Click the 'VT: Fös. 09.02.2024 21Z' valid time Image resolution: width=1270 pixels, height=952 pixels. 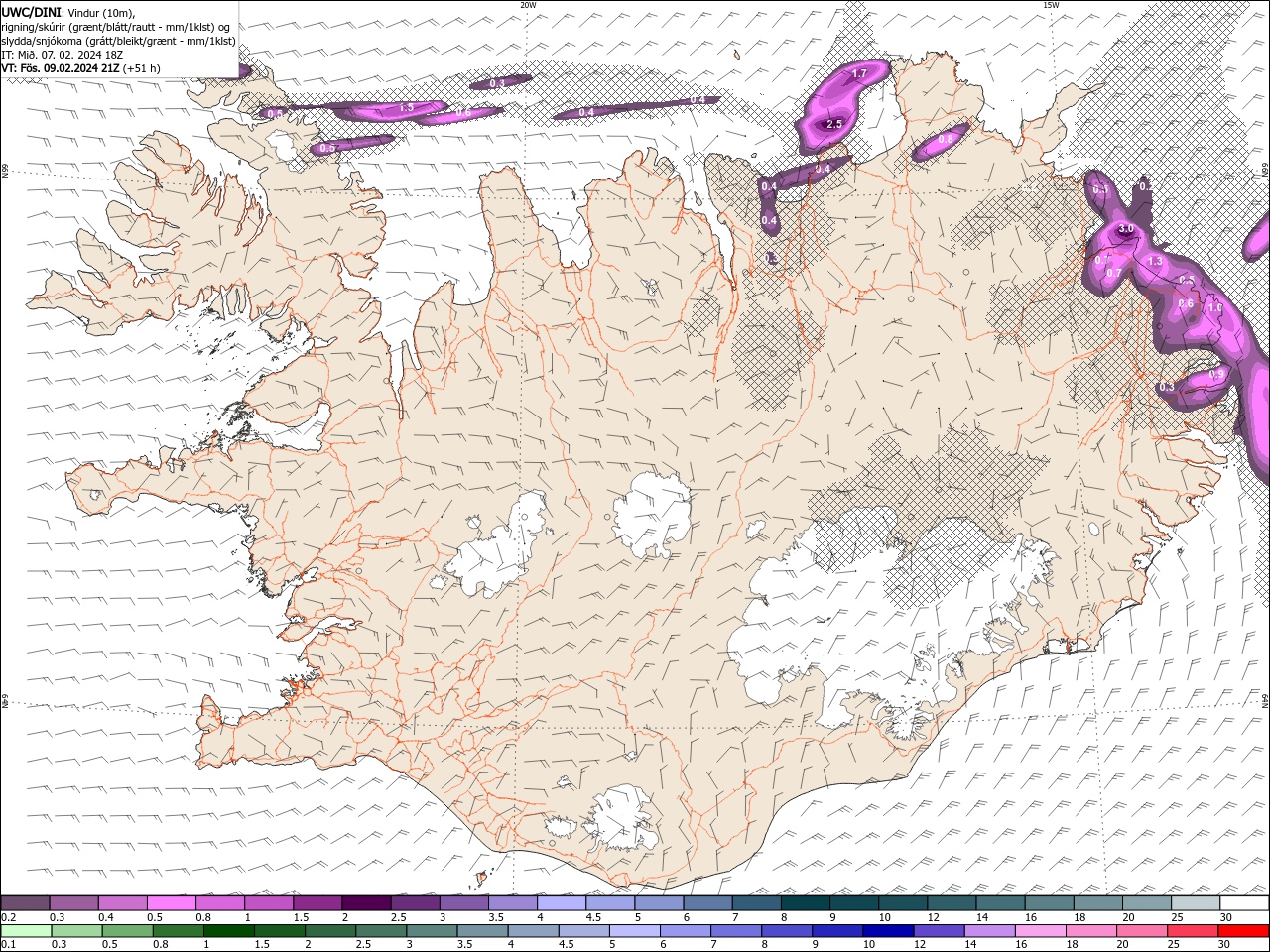(61, 68)
